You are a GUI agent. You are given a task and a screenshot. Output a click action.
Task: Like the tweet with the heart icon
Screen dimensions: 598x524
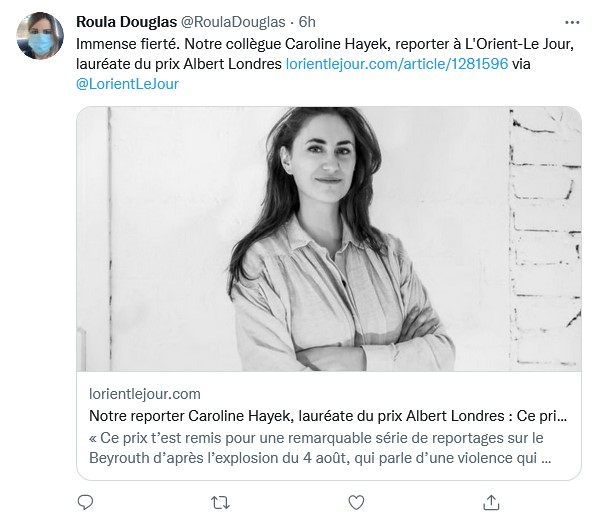(356, 503)
